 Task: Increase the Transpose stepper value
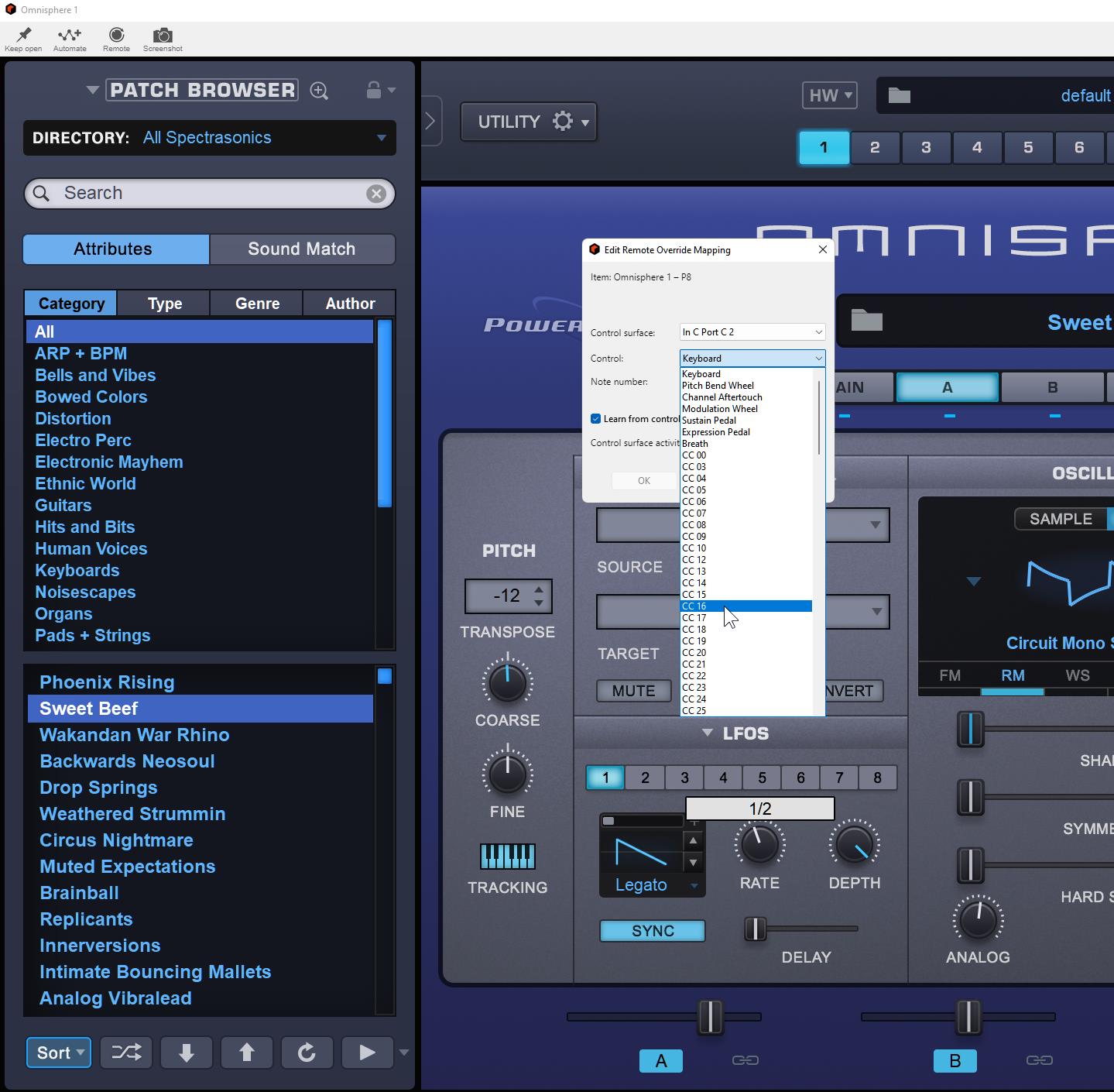(539, 590)
